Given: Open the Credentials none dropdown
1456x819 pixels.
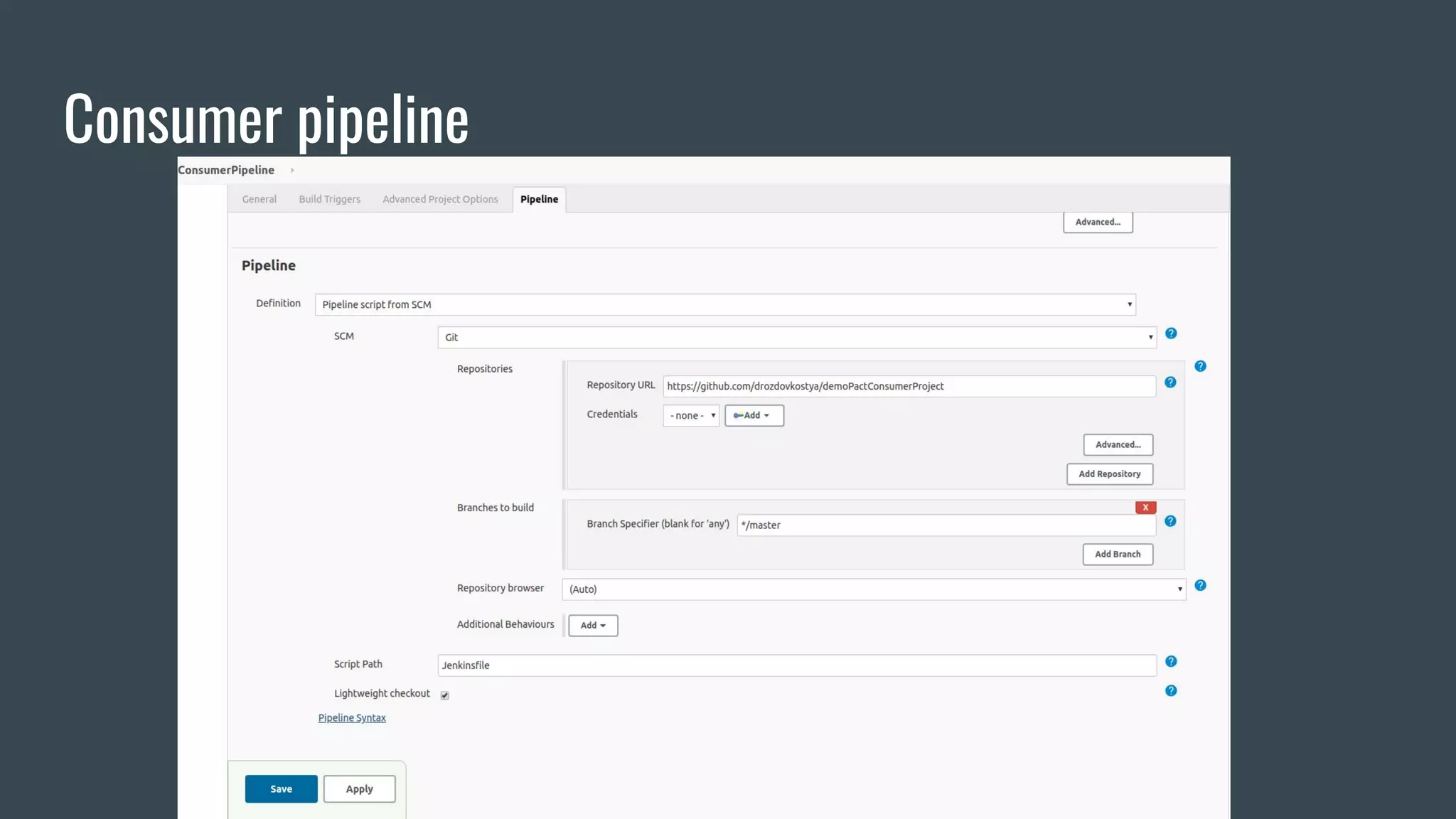Looking at the screenshot, I should [691, 415].
